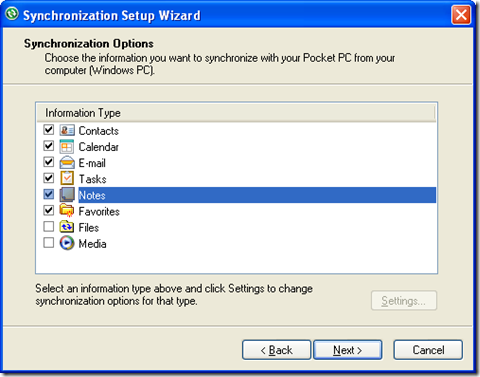480x377 pixels.
Task: Click the Contacts card icon
Action: pyautogui.click(x=67, y=130)
